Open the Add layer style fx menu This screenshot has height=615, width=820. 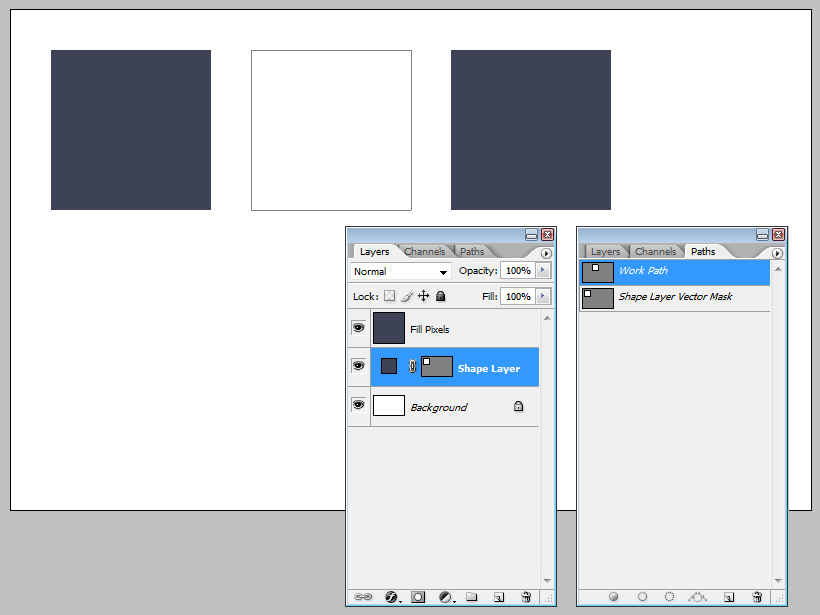(x=392, y=597)
